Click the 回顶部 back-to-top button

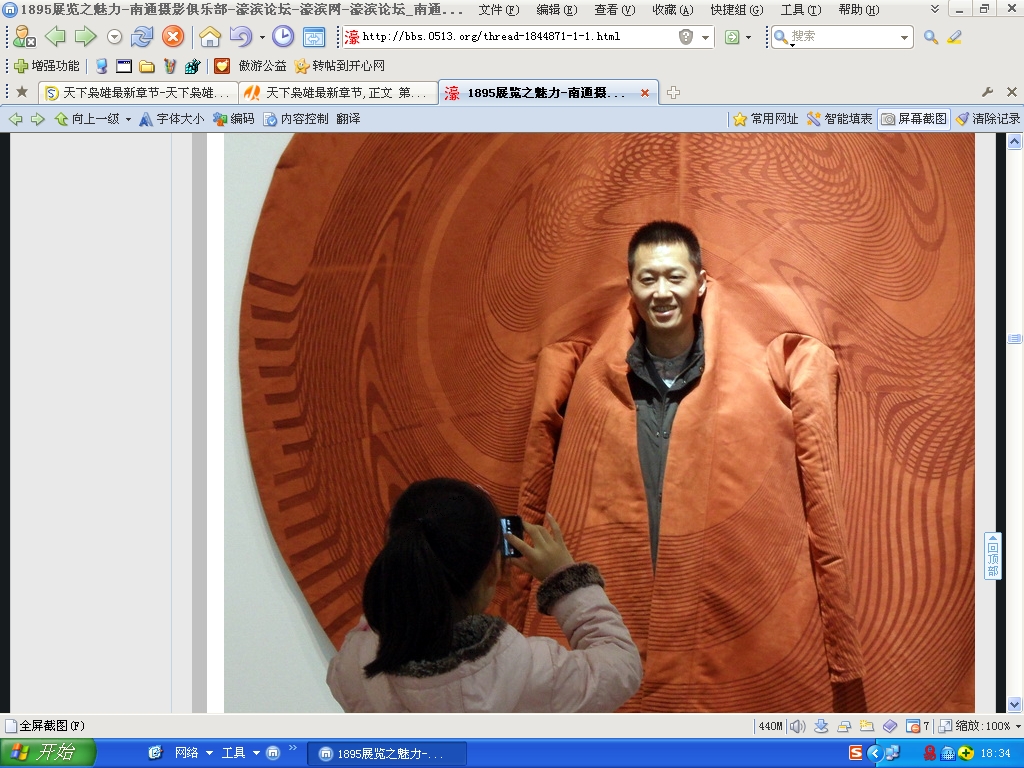pos(992,556)
